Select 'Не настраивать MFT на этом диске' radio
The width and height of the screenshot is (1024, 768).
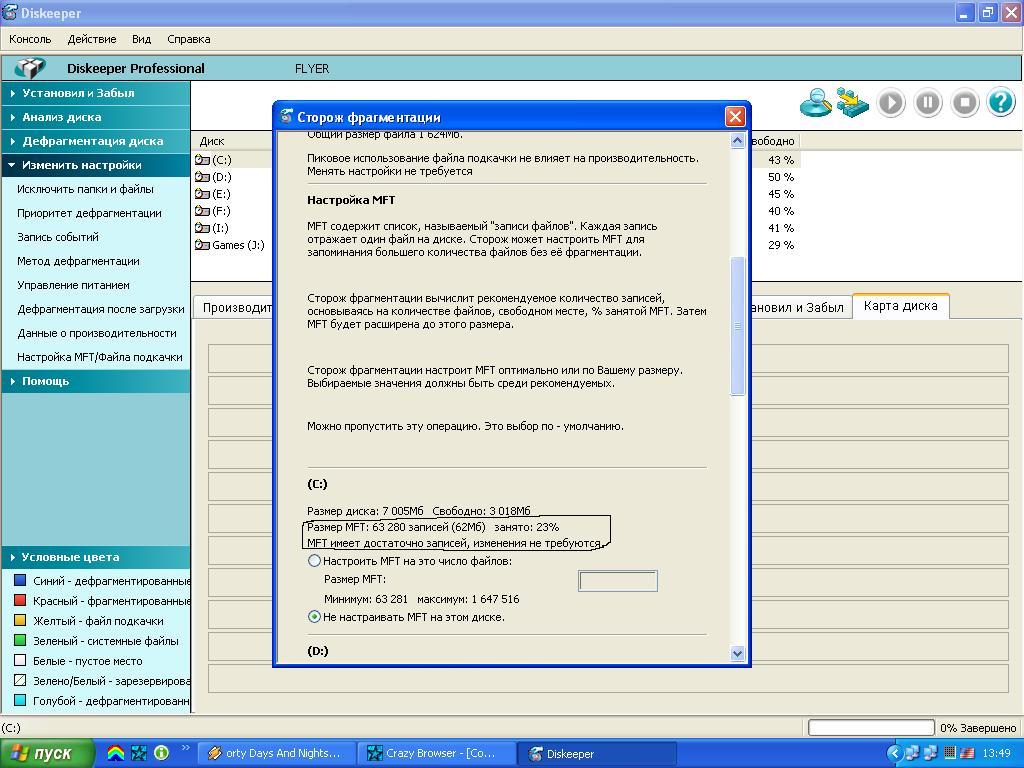[x=314, y=617]
